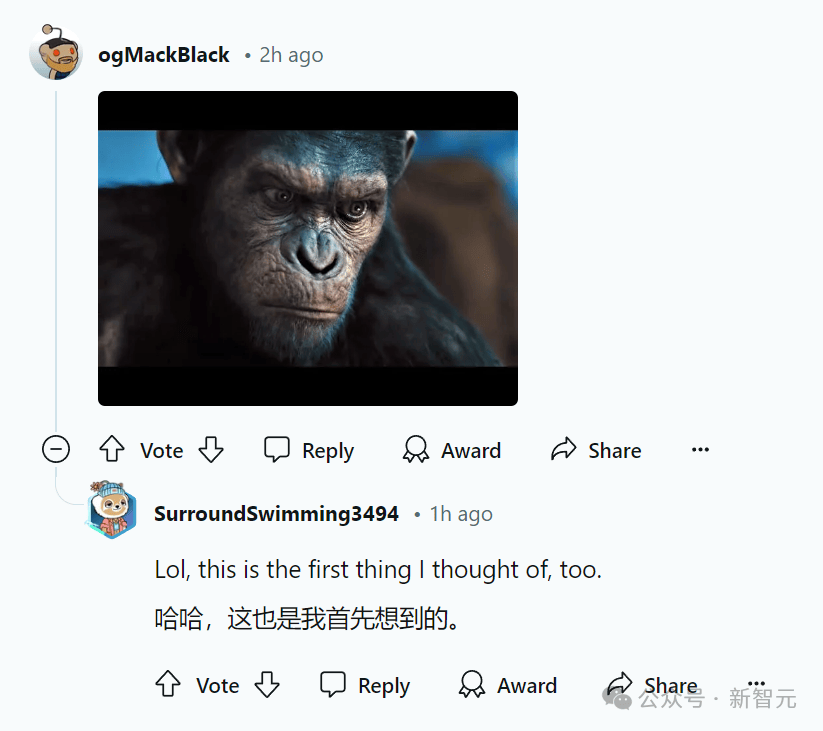Share SurroundSwimming3494's reply
The height and width of the screenshot is (731, 823).
[652, 685]
